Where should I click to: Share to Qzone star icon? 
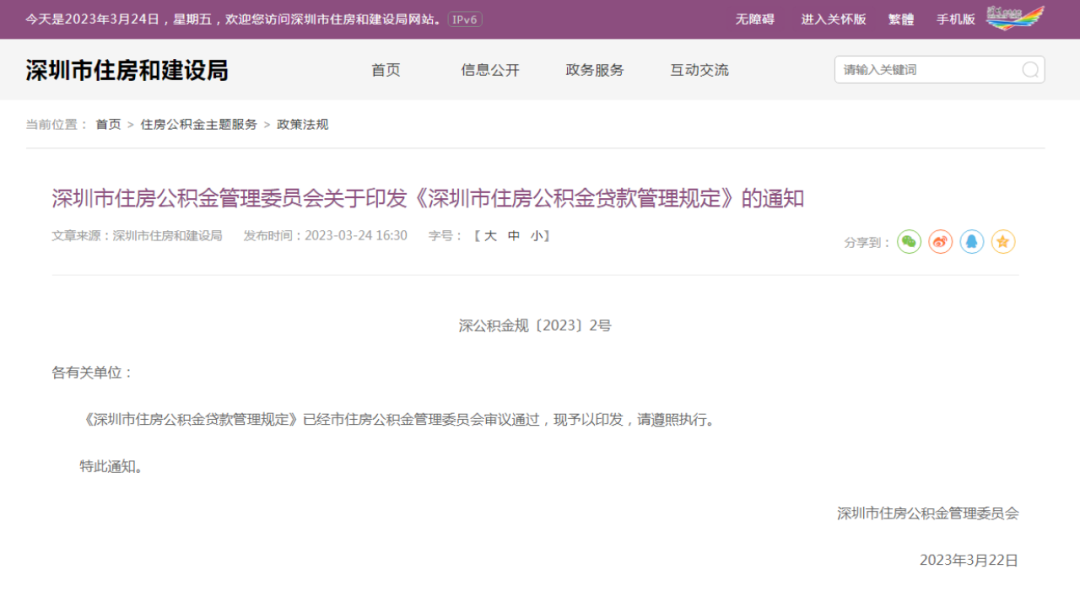tap(1003, 242)
